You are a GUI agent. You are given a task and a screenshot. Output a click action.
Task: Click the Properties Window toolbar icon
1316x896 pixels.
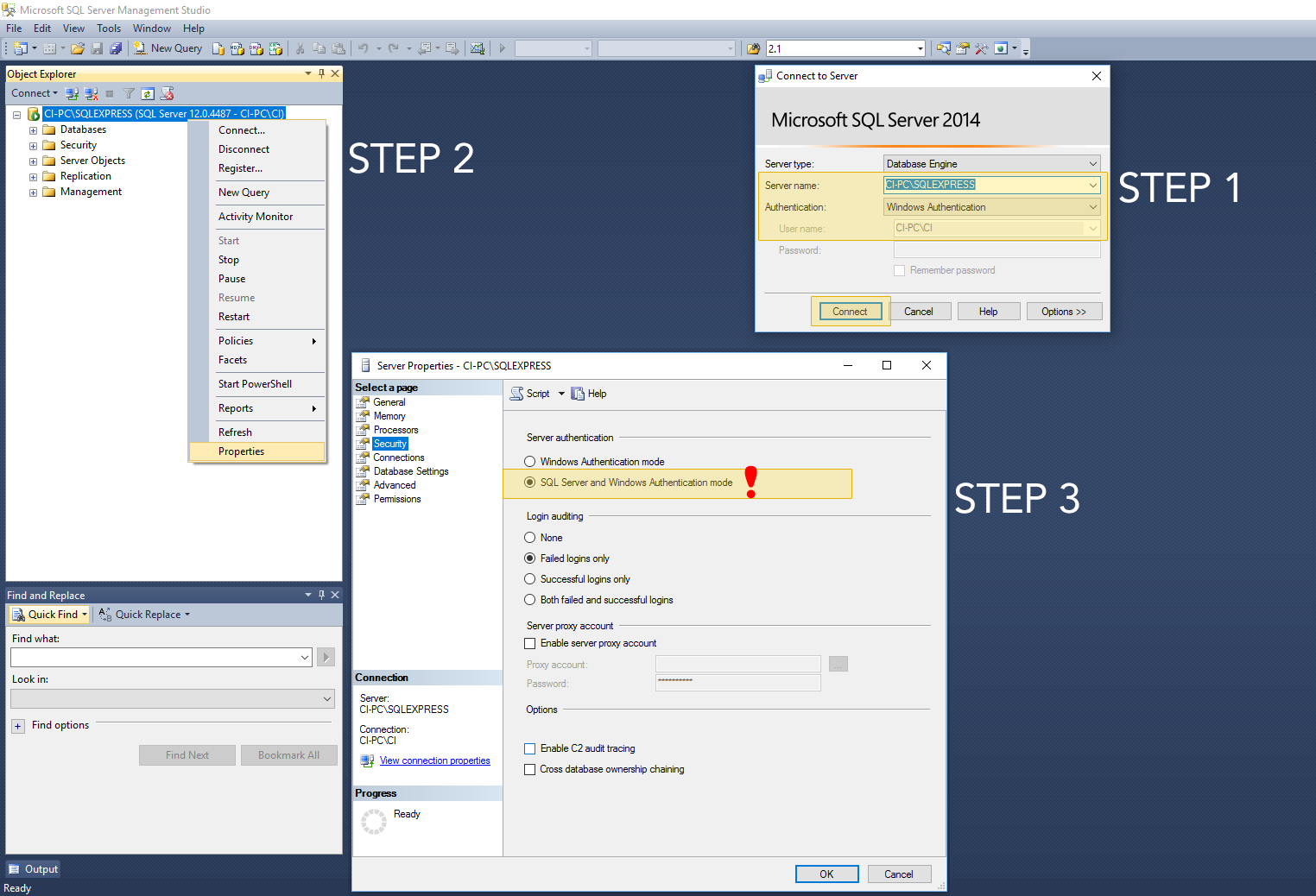[963, 48]
